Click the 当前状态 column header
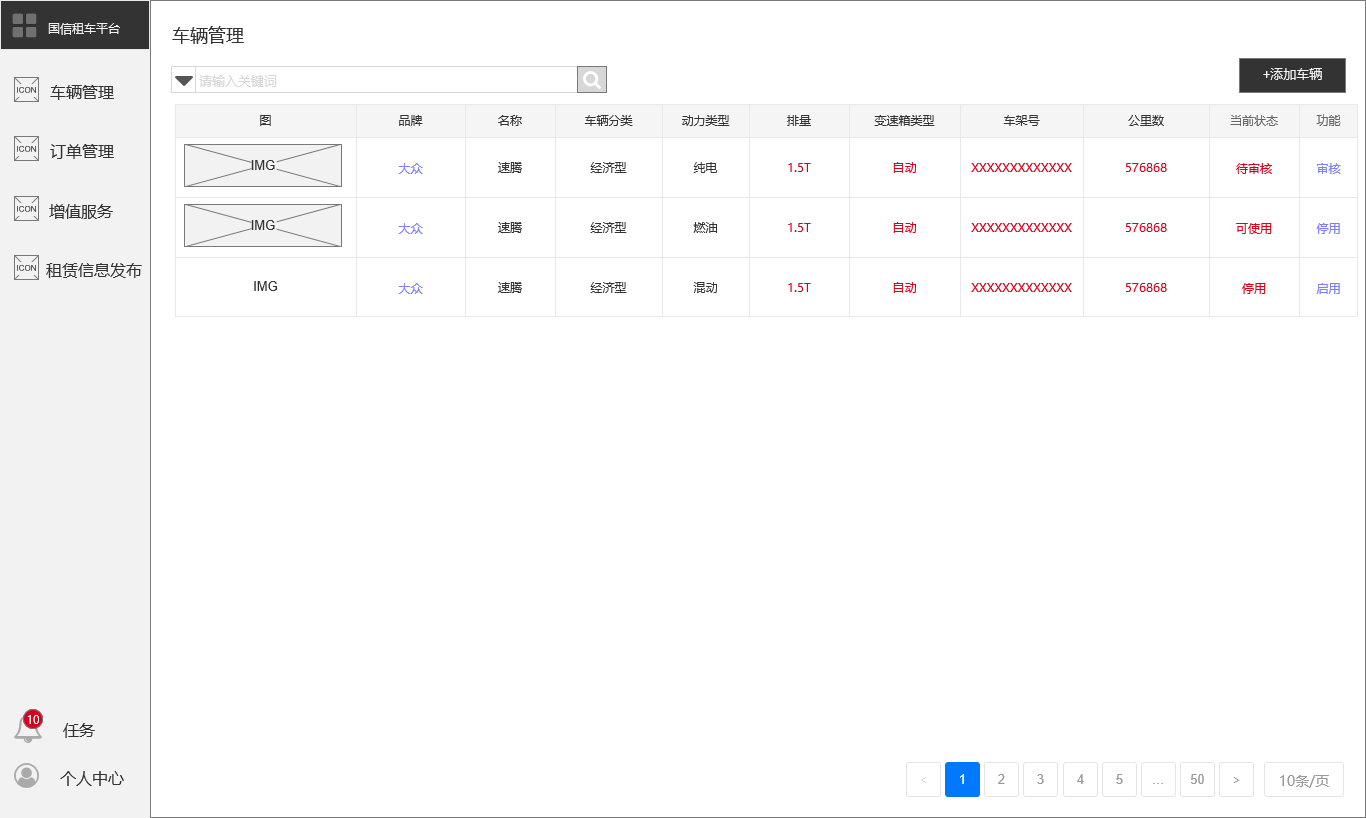 1254,121
